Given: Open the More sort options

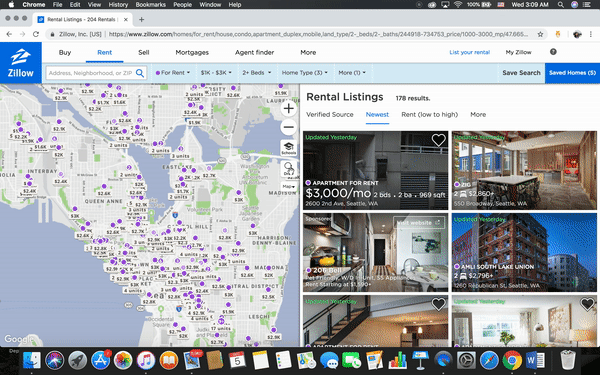Looking at the screenshot, I should [x=478, y=114].
